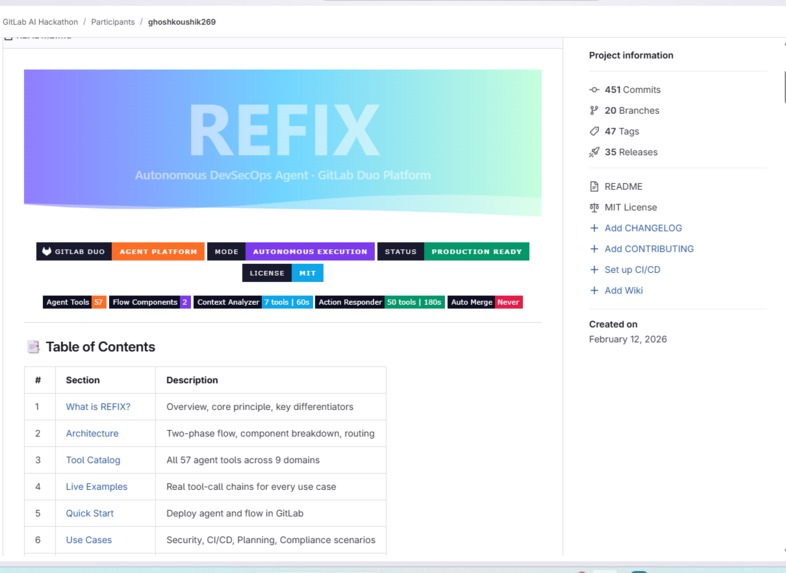Viewport: 786px width, 573px height.
Task: Click the Table of Contents document emoji
Action: click(33, 347)
